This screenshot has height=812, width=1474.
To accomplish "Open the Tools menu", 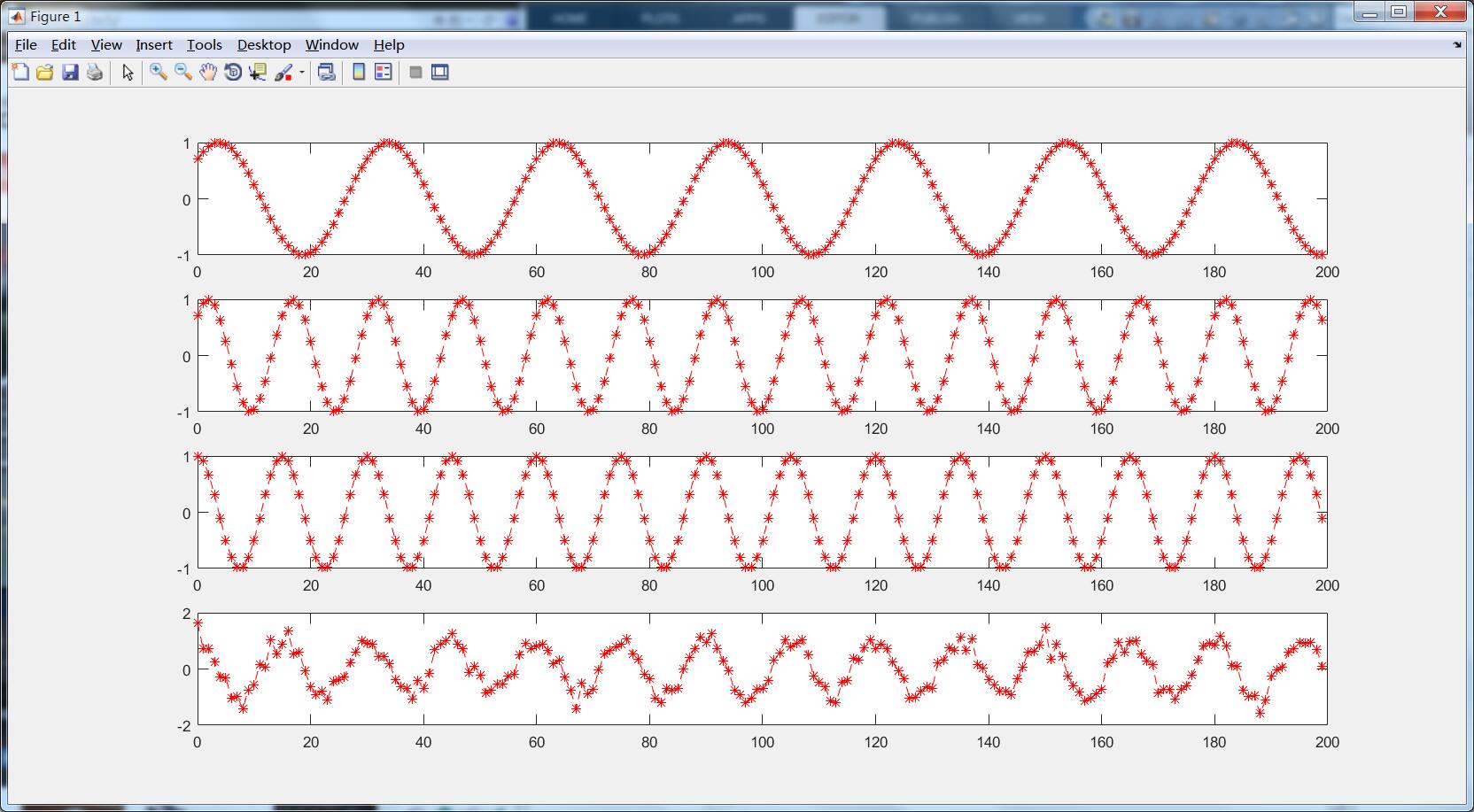I will [205, 44].
